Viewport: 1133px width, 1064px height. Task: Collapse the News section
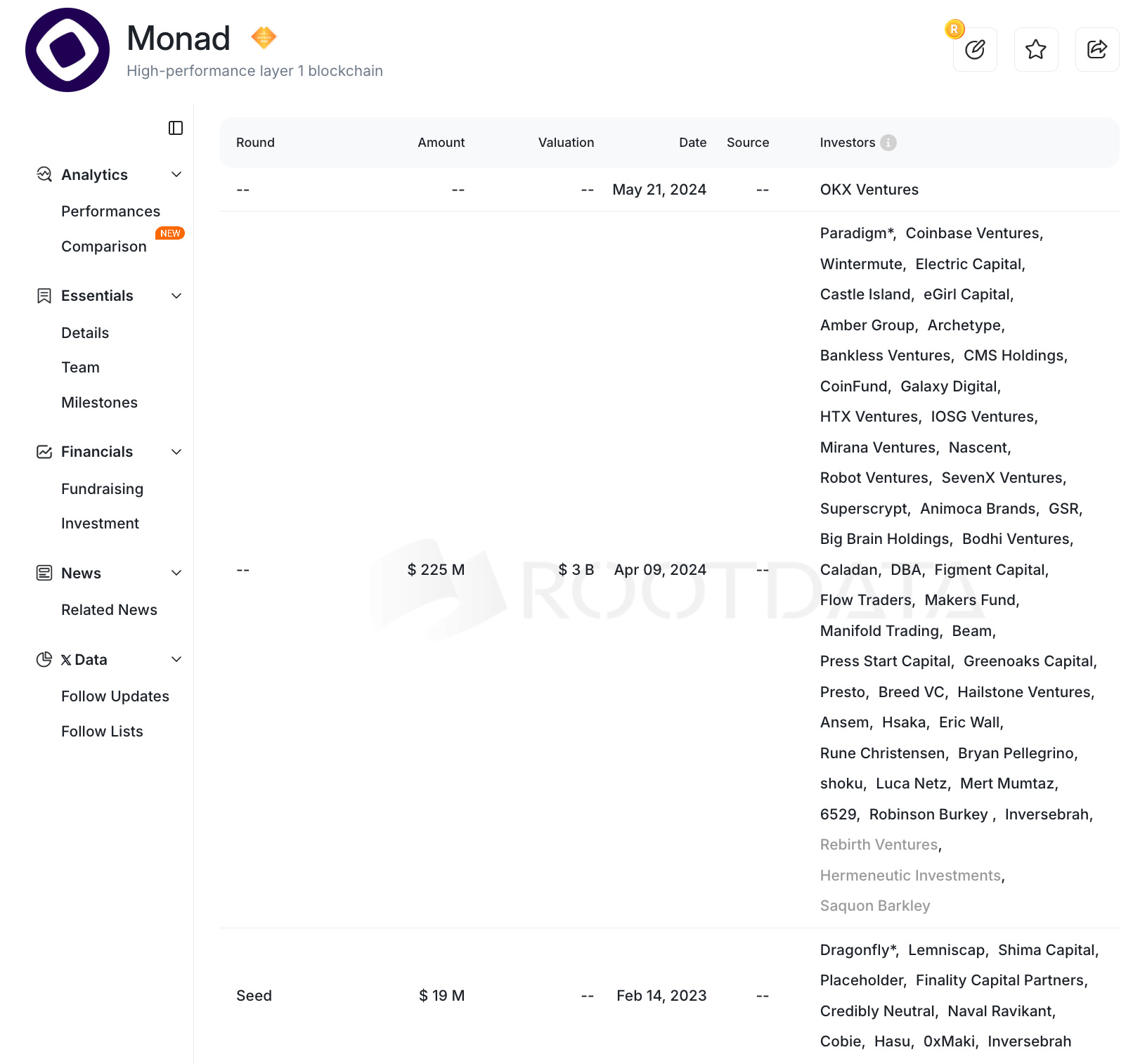coord(176,573)
